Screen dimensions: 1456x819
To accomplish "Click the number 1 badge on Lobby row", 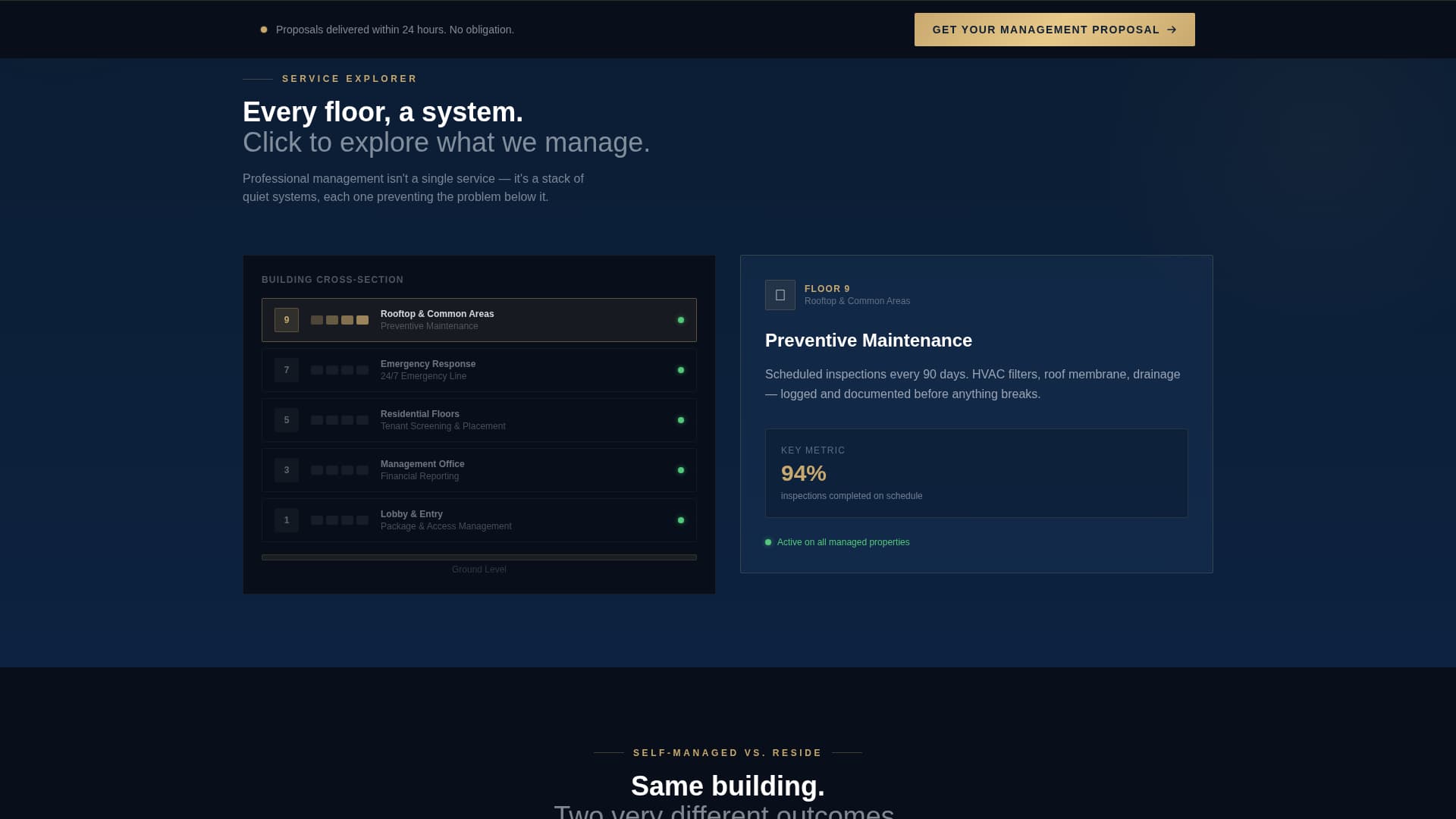I will click(x=286, y=520).
